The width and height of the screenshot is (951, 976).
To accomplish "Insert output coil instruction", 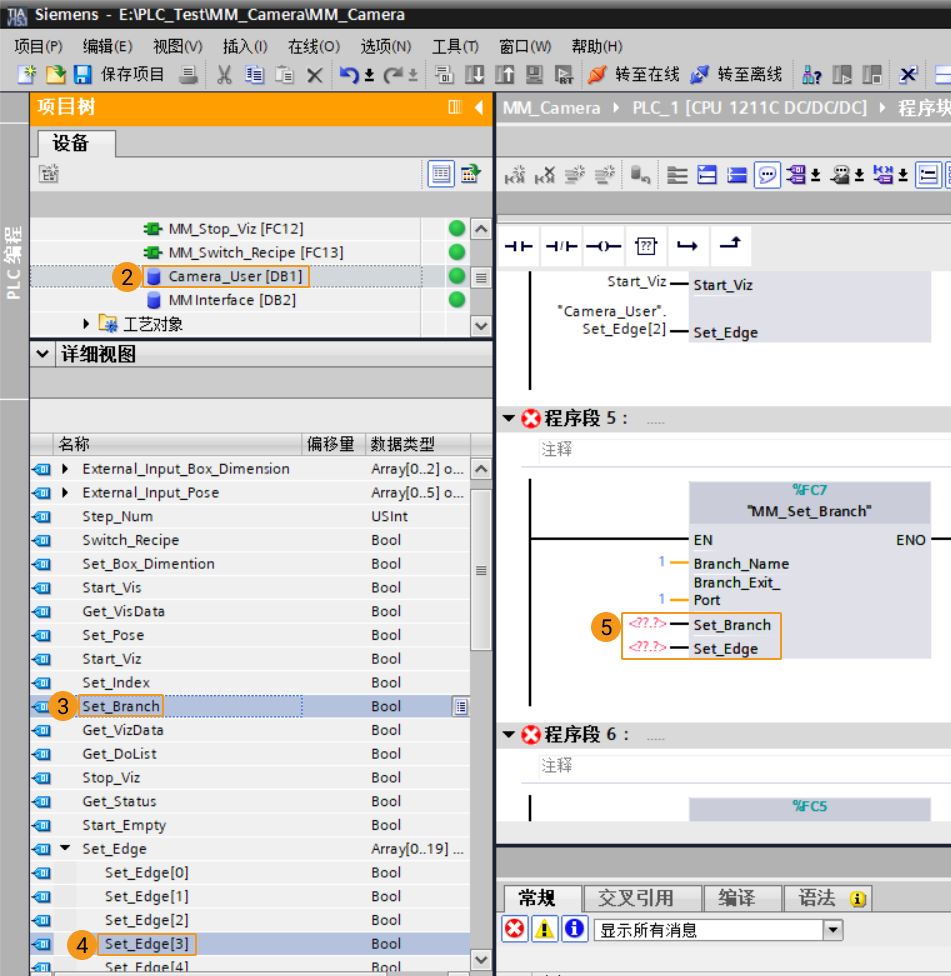I will [604, 246].
